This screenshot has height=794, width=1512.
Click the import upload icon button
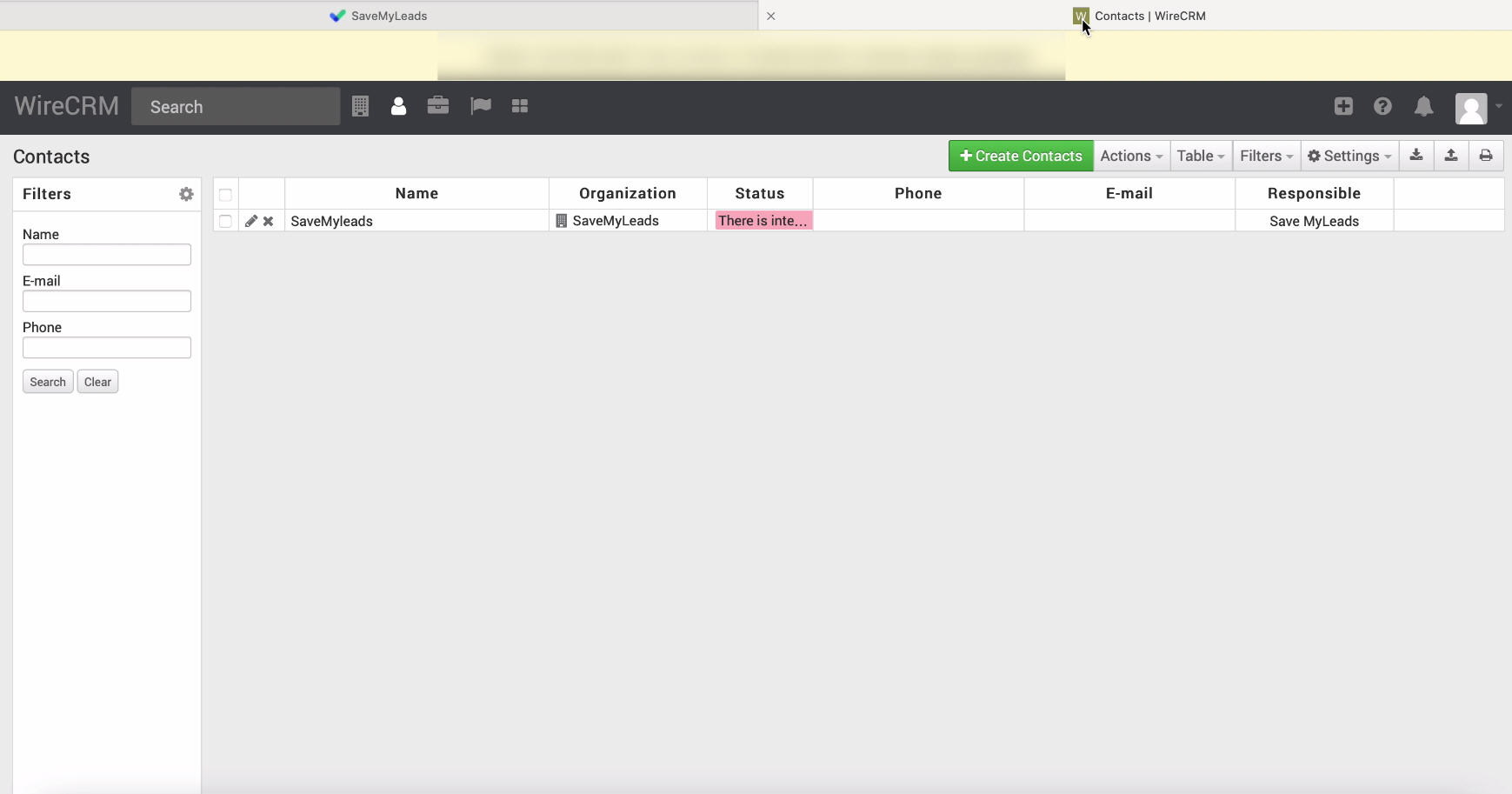click(1451, 156)
